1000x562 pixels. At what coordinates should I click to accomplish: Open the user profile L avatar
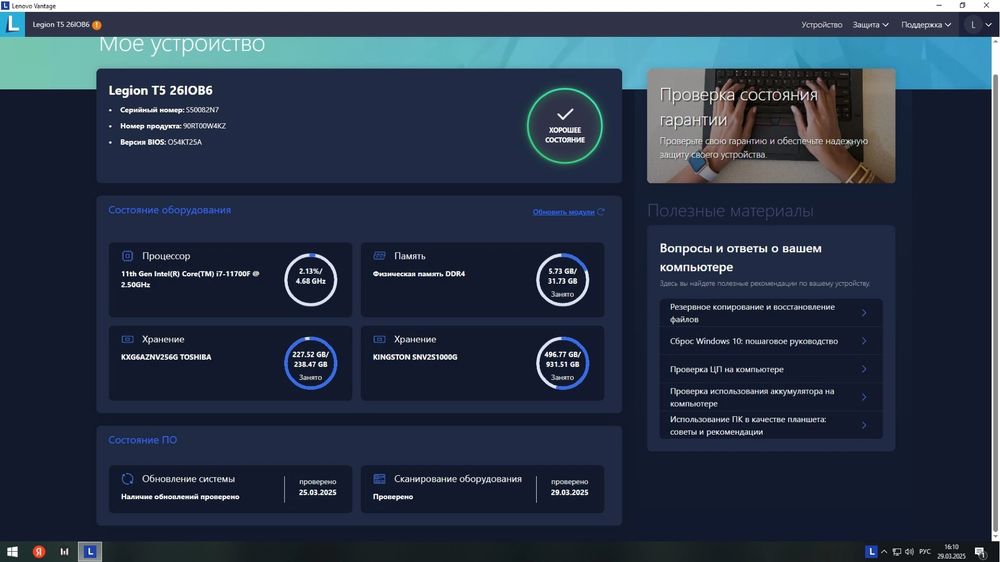coord(973,25)
